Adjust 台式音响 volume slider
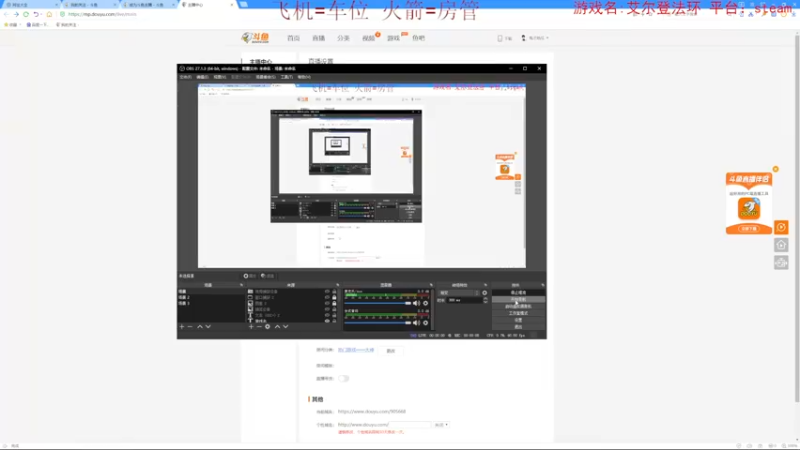This screenshot has height=450, width=800. pyautogui.click(x=378, y=322)
